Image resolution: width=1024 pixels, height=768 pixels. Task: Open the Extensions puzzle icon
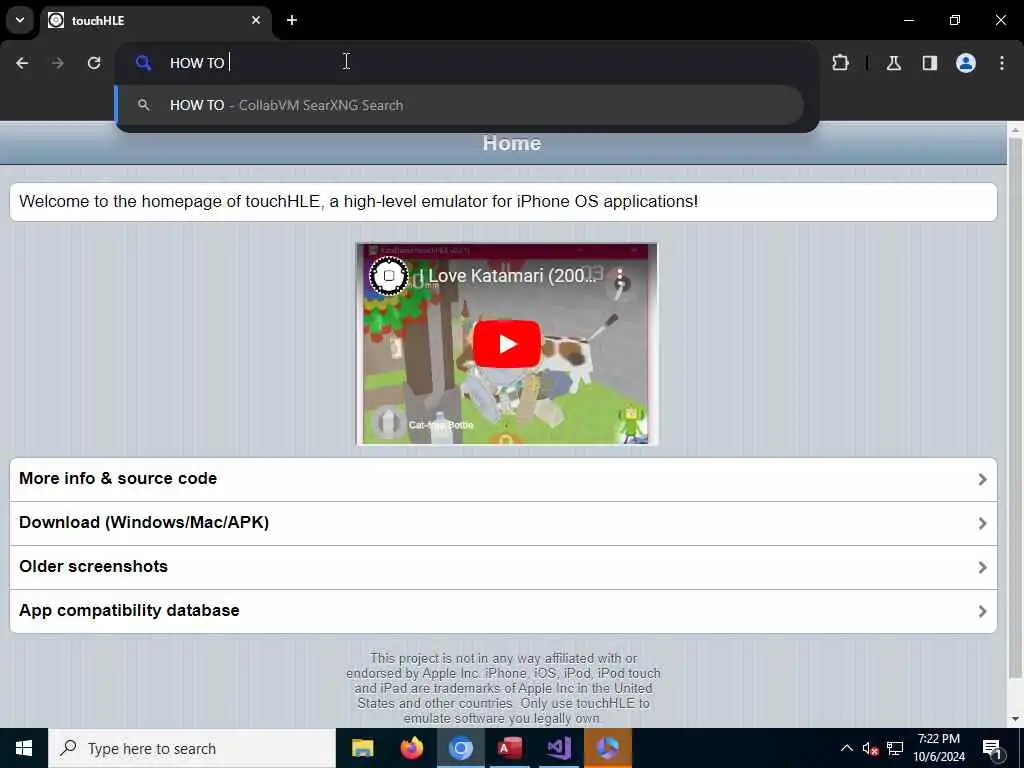pos(840,63)
